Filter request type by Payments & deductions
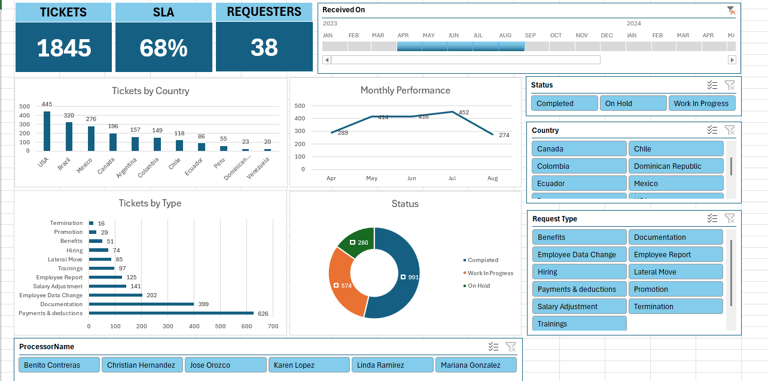768x381 pixels. pyautogui.click(x=579, y=289)
